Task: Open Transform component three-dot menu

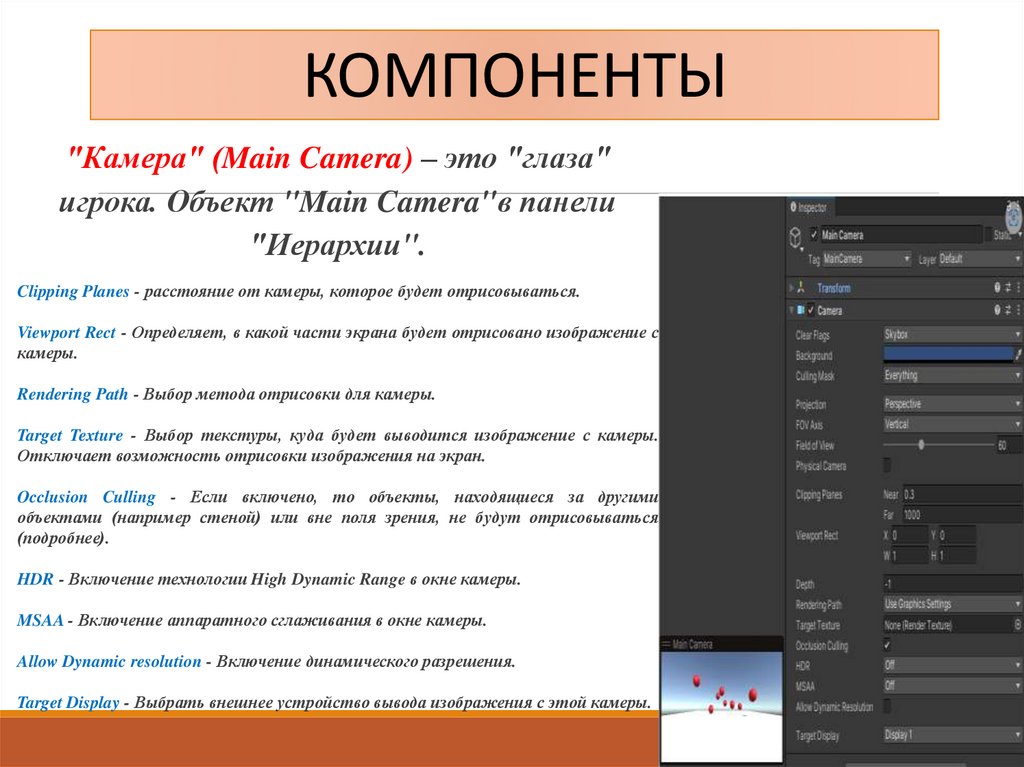Action: 1017,287
